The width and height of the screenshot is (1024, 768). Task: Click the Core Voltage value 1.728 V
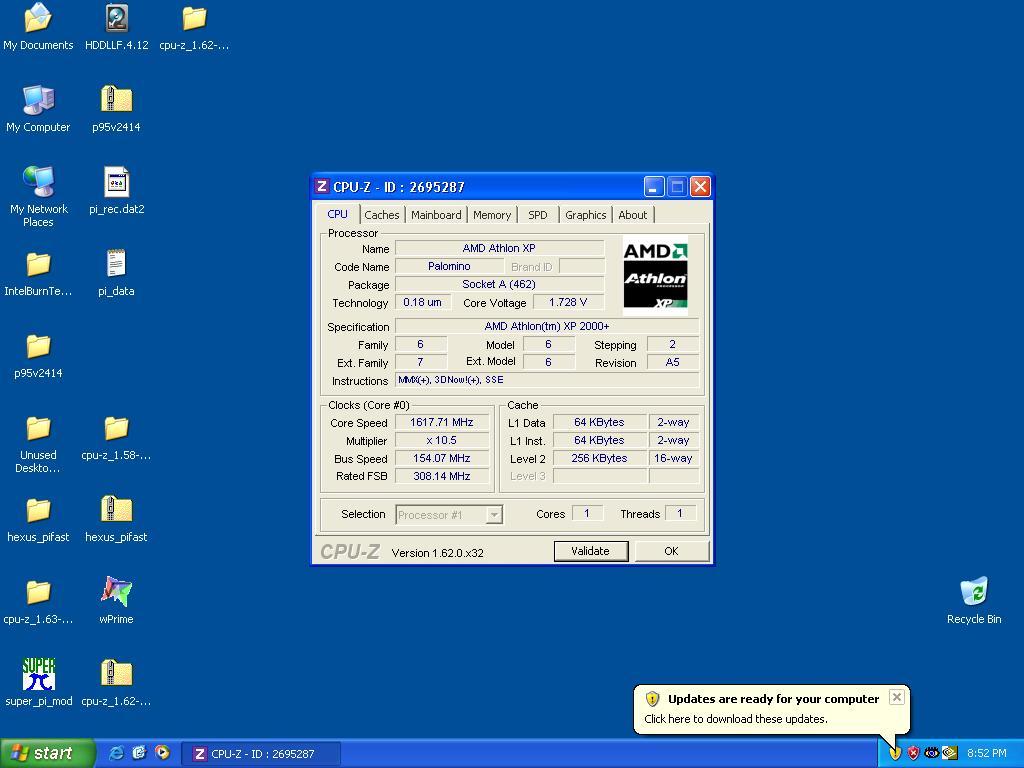pyautogui.click(x=568, y=302)
